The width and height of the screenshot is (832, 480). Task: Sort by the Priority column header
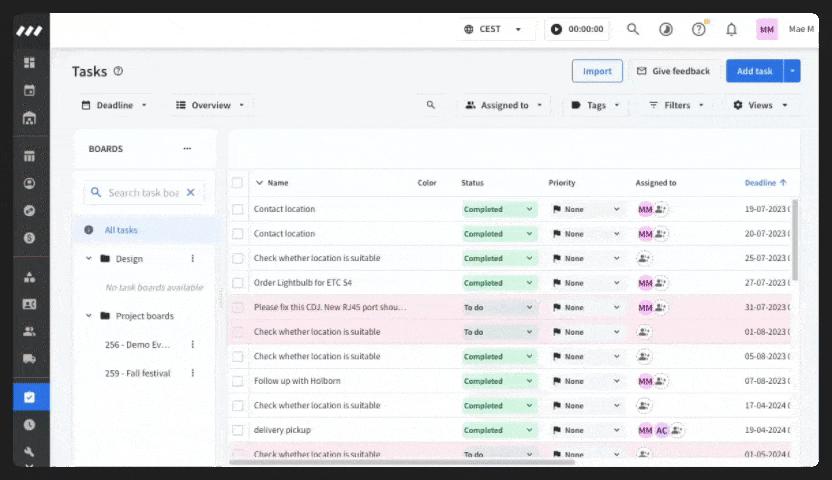point(561,182)
